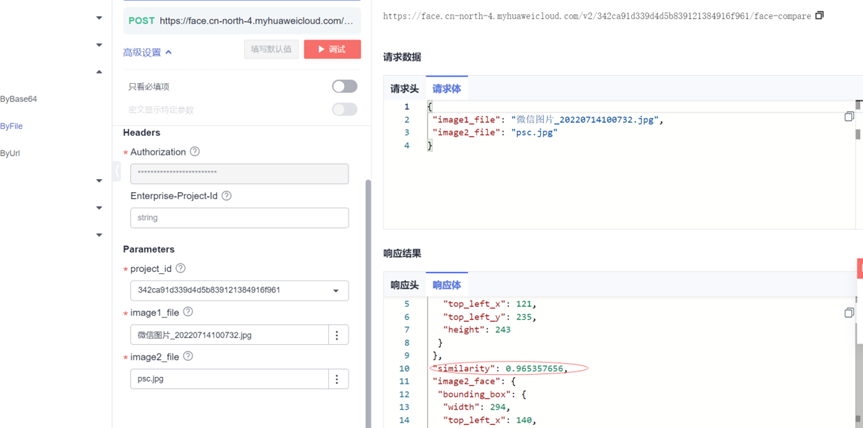Collapse the 高级设置 section
863x428 pixels.
pos(148,52)
